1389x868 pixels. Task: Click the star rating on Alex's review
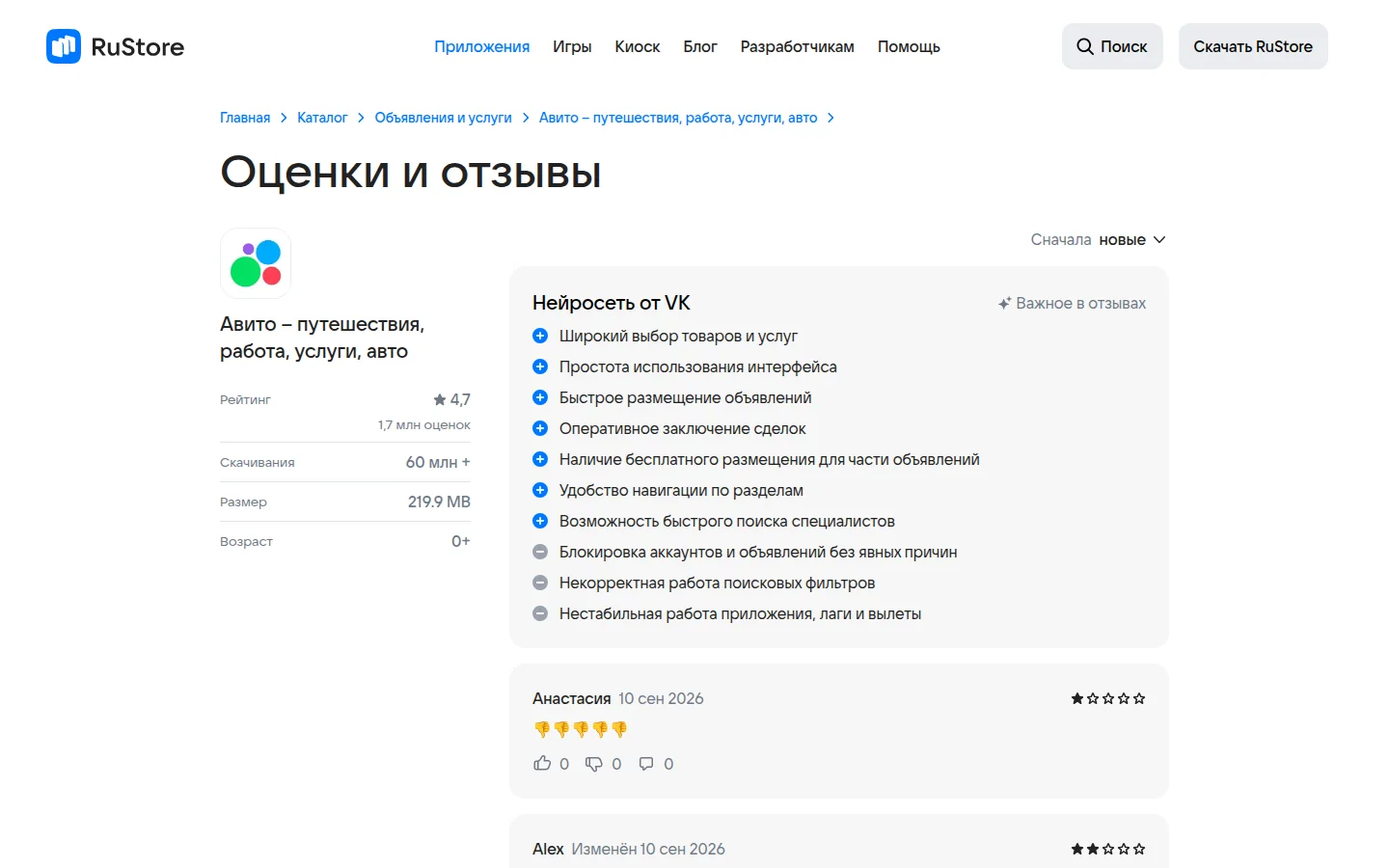(1108, 849)
